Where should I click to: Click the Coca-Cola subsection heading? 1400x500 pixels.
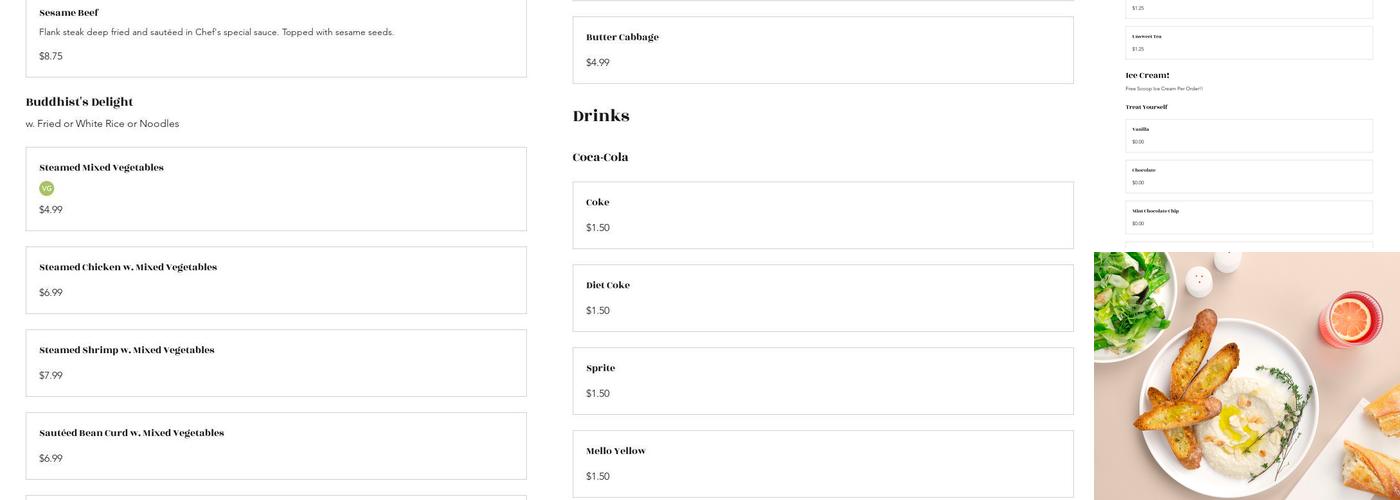600,157
